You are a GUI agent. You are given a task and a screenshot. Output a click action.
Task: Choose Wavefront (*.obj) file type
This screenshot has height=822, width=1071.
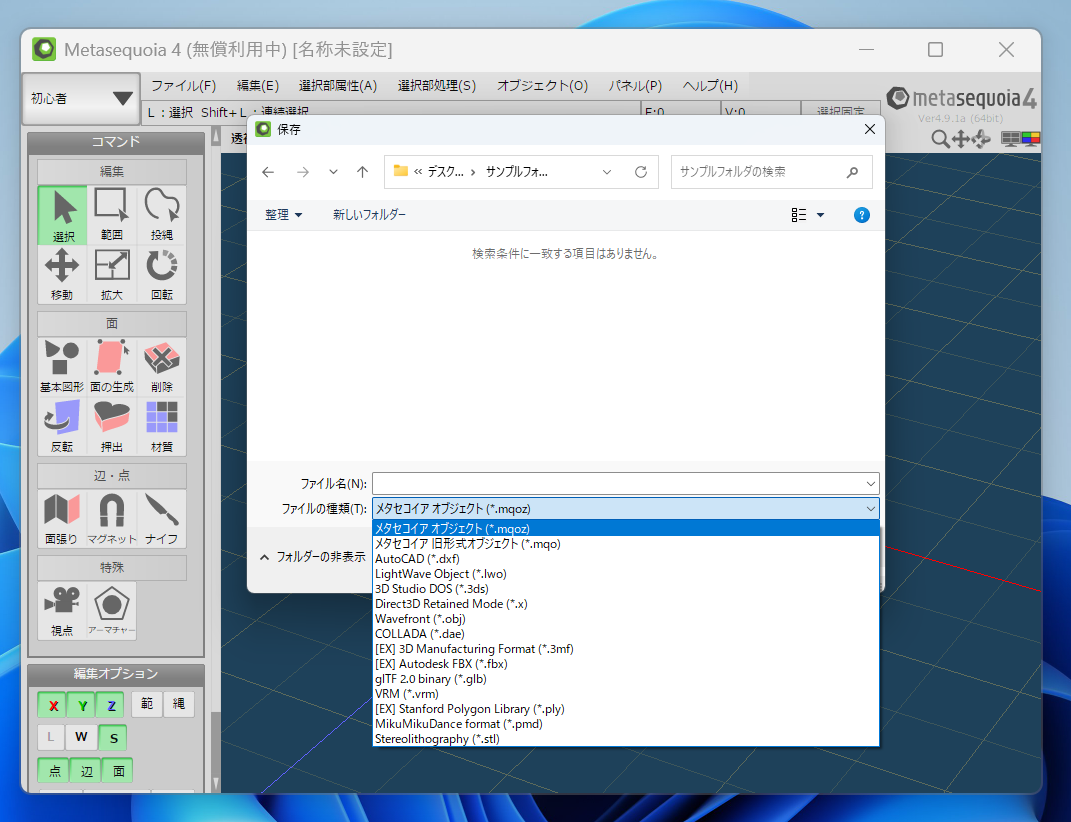pos(626,619)
